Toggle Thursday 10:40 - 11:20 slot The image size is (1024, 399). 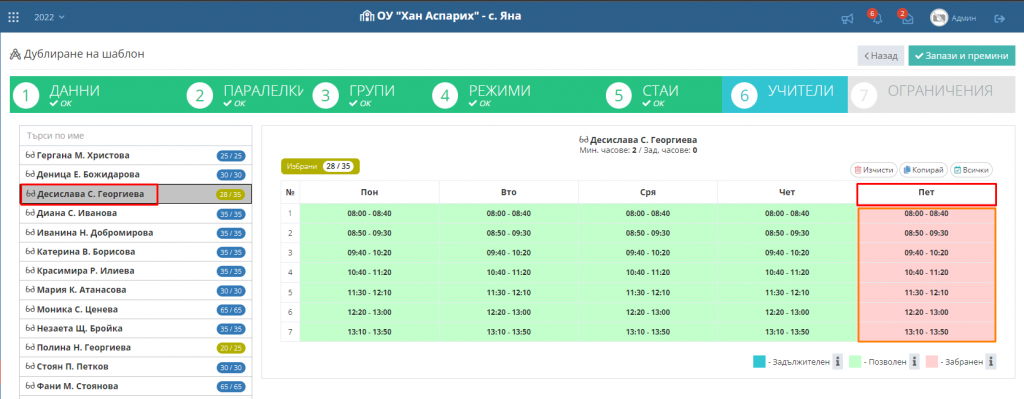point(786,272)
